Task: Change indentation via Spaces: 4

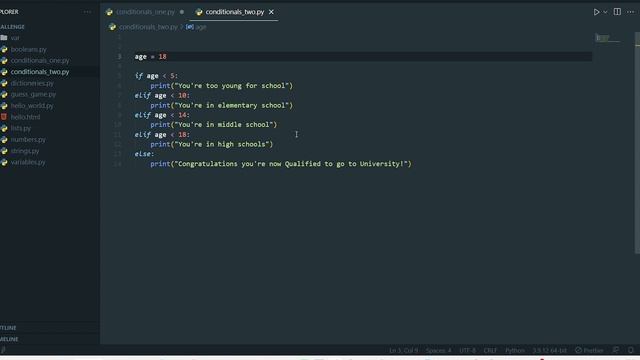Action: pos(438,350)
